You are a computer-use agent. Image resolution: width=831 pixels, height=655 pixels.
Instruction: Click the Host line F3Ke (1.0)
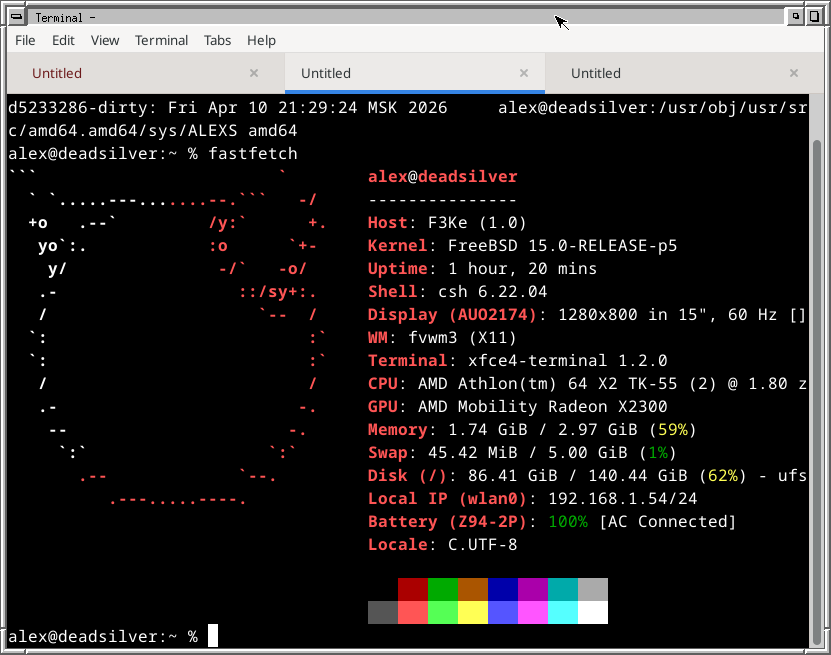click(x=447, y=223)
